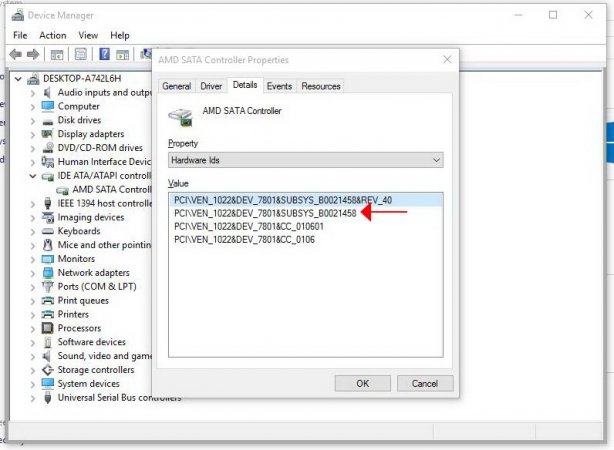
Task: Click the Audio inputs and outputs speaker icon
Action: pos(47,93)
